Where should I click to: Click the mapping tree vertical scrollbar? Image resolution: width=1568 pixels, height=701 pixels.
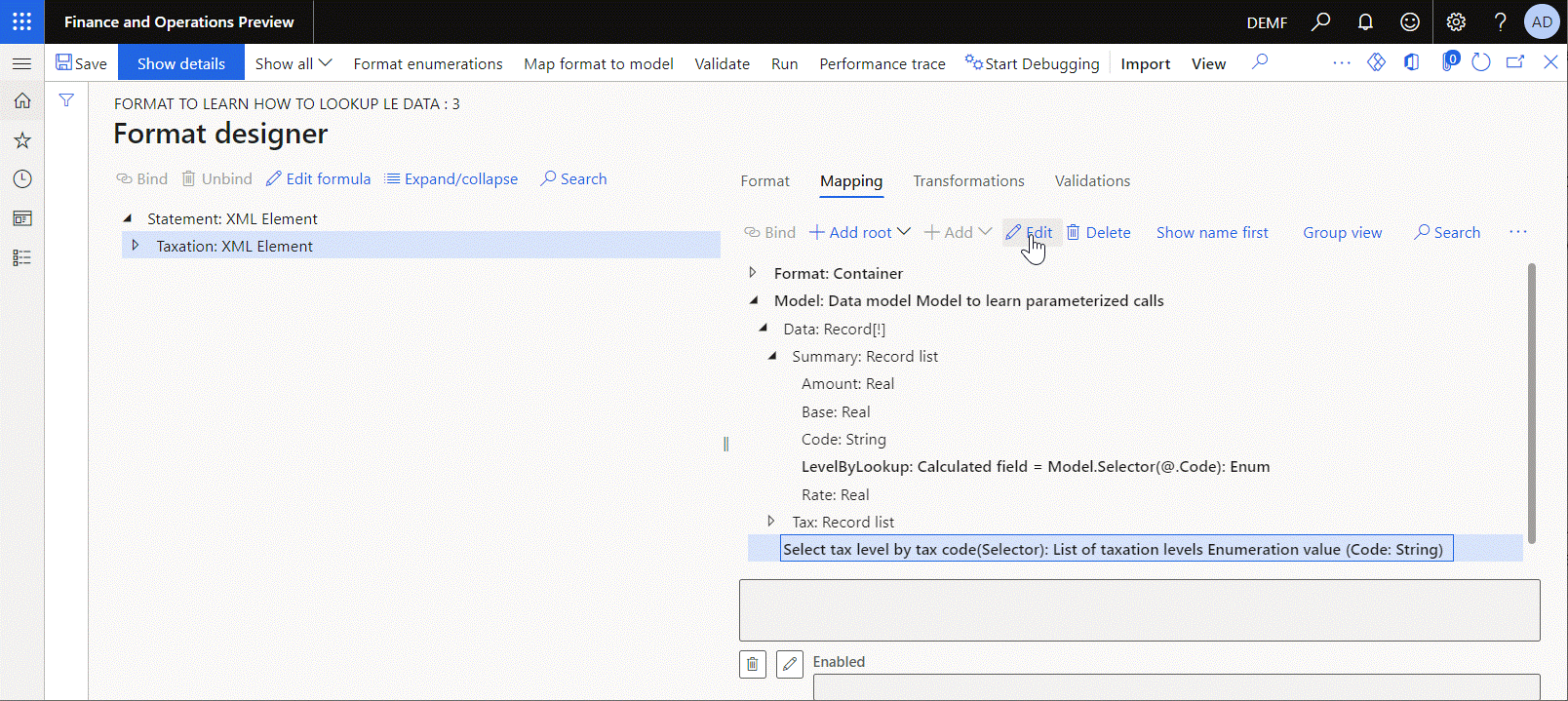coord(1531,404)
